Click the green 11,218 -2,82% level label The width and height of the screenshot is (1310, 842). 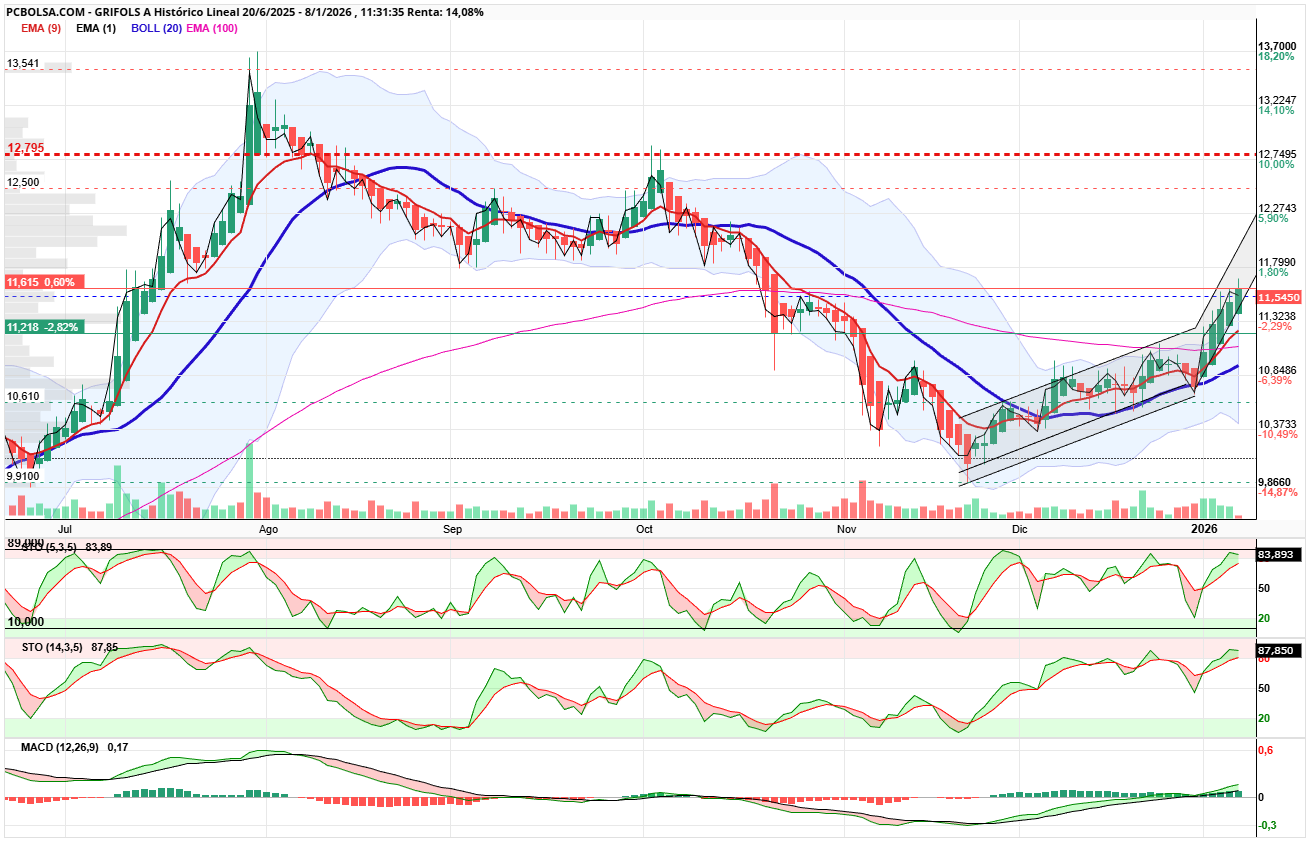pyautogui.click(x=42, y=327)
